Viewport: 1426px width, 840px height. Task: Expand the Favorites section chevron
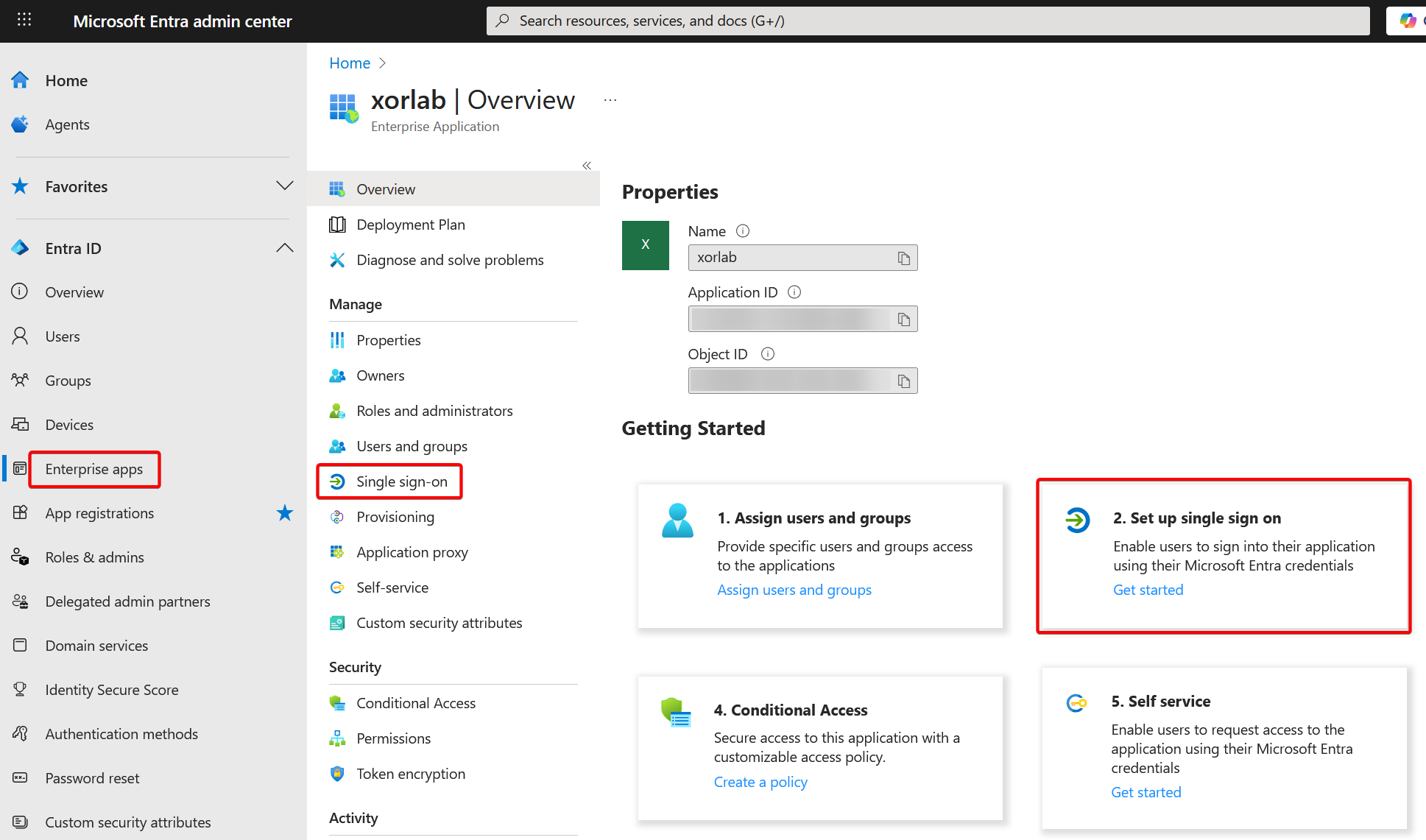[284, 186]
